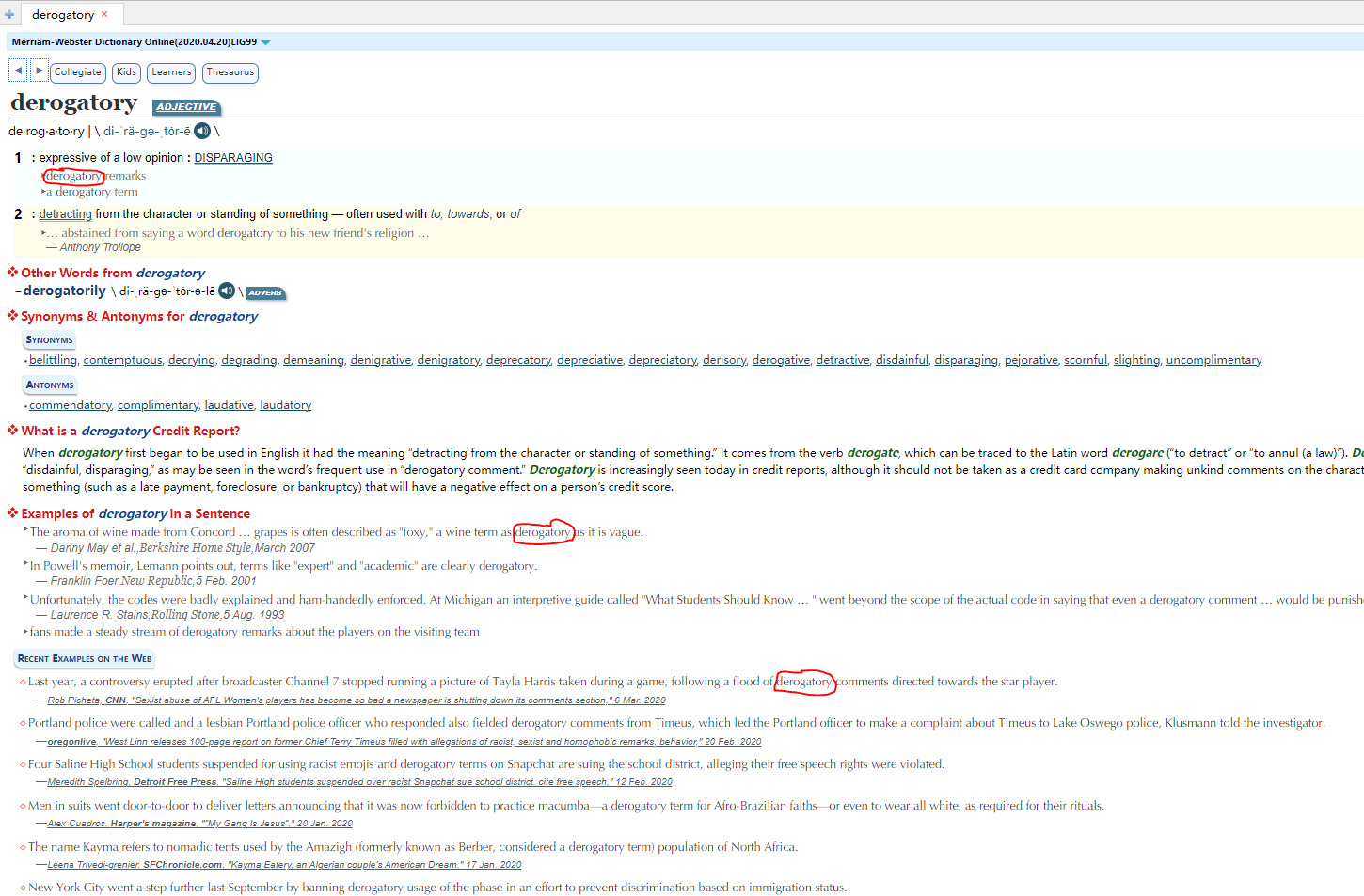Image resolution: width=1364 pixels, height=896 pixels.
Task: Open the synonym contemptuous
Action: 122,360
